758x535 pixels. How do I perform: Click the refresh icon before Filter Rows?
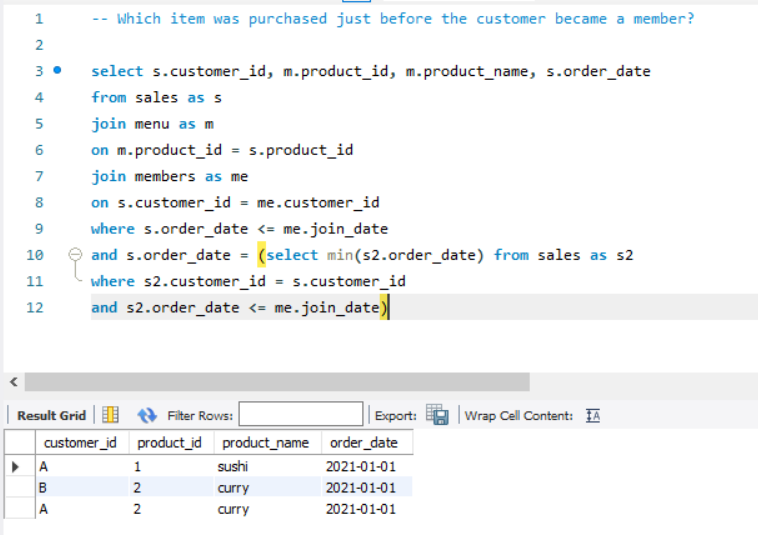point(148,415)
